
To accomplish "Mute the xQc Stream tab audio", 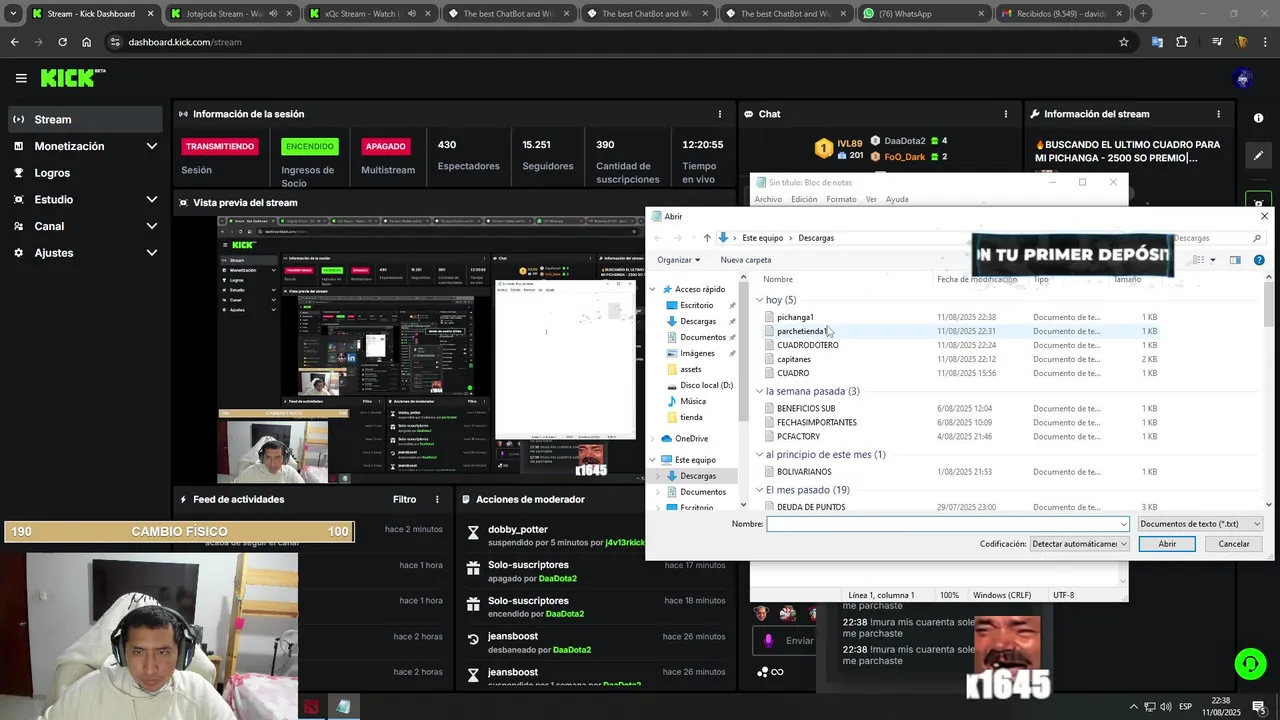I will (x=411, y=14).
